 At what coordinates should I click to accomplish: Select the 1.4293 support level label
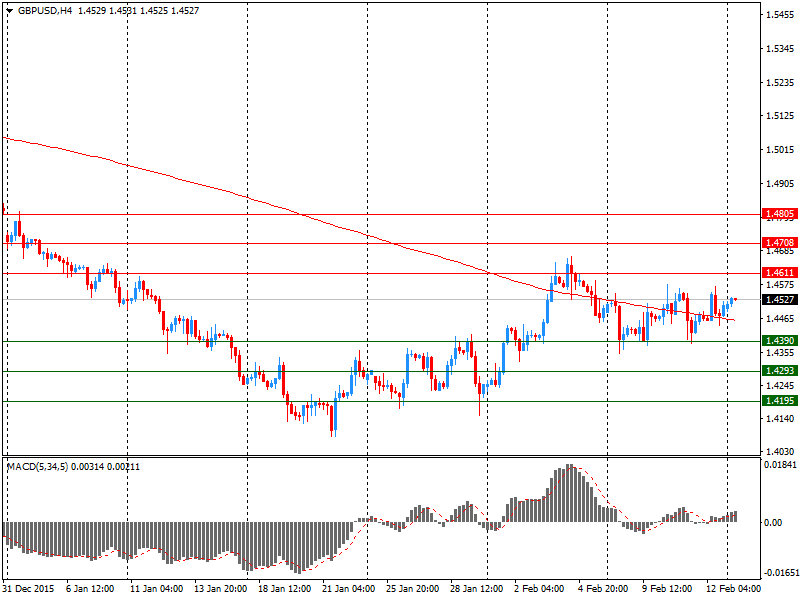780,371
